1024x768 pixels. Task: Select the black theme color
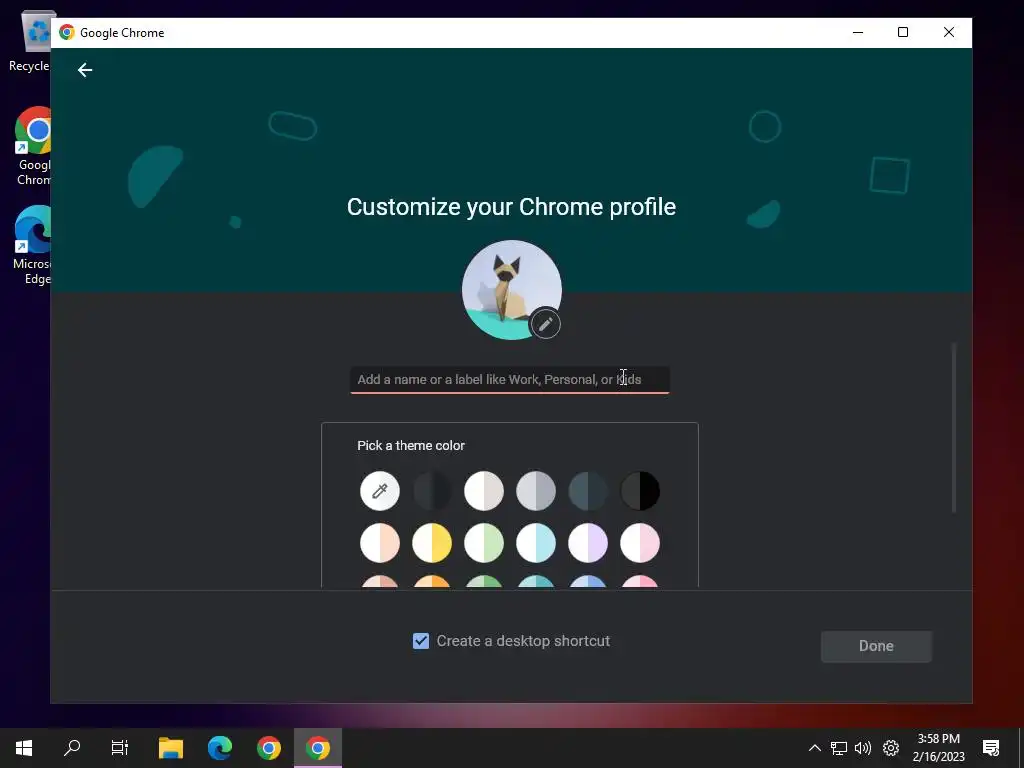[x=640, y=490]
